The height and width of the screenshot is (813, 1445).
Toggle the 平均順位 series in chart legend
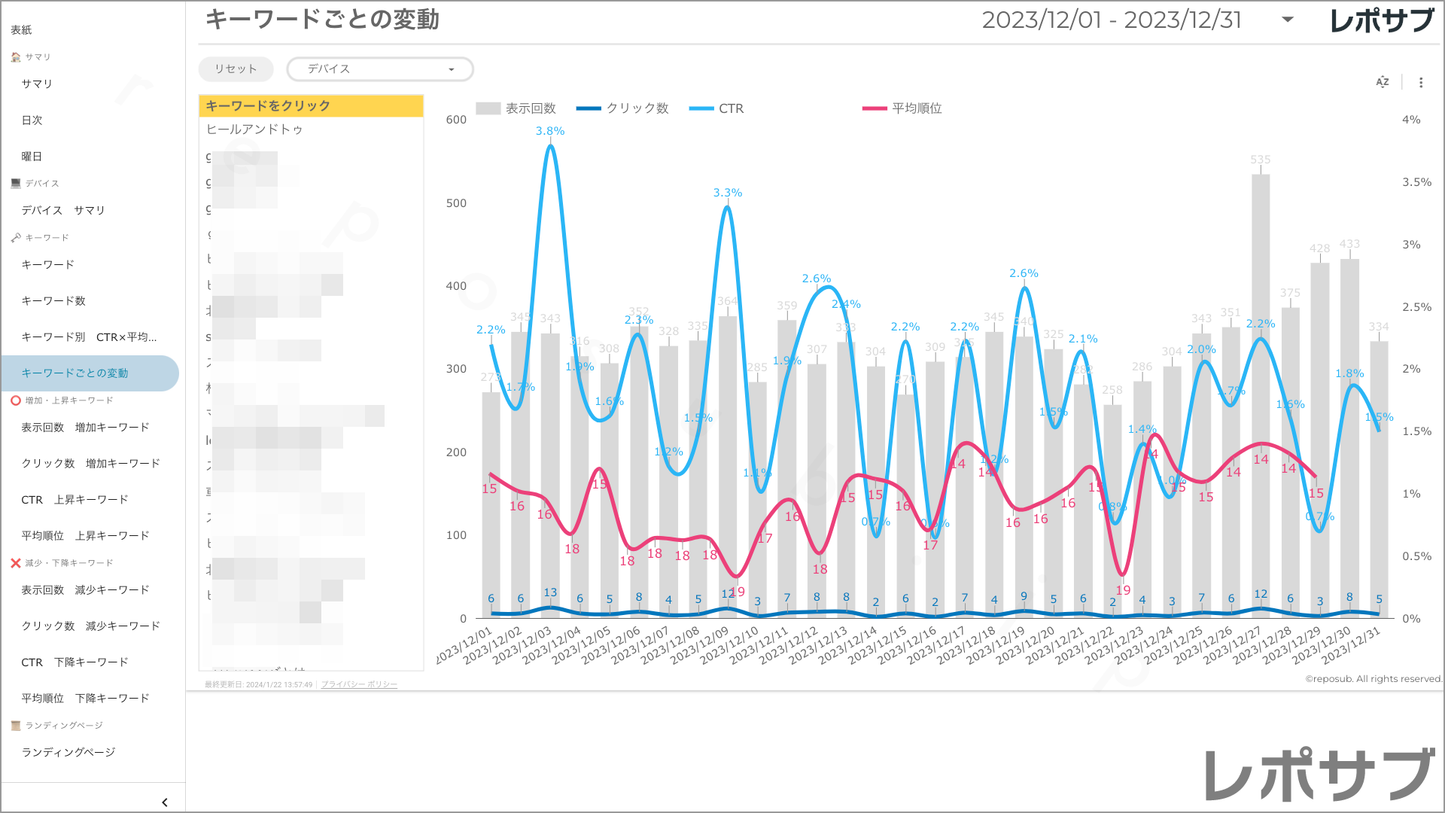point(903,108)
